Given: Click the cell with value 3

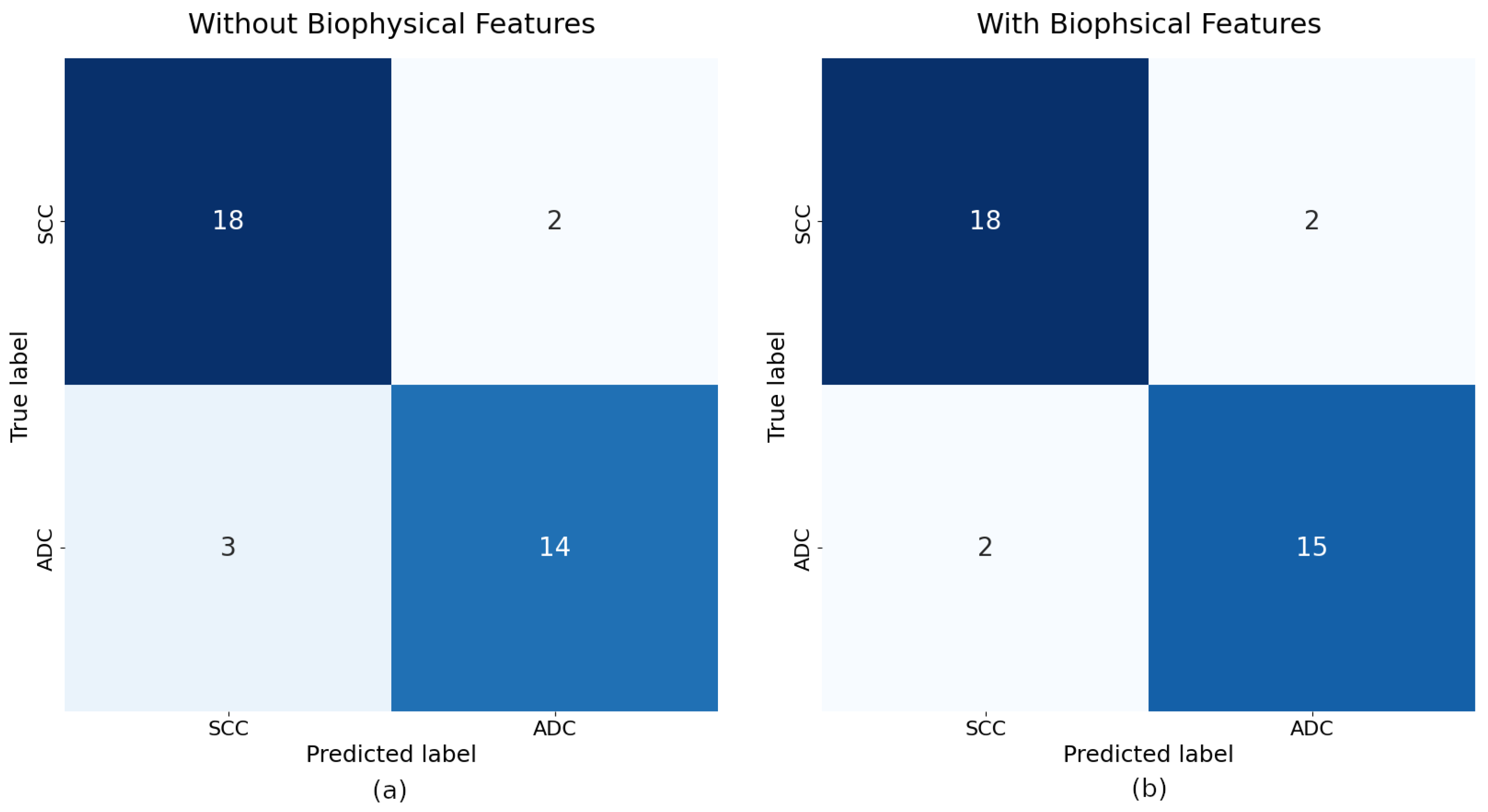Looking at the screenshot, I should point(228,547).
